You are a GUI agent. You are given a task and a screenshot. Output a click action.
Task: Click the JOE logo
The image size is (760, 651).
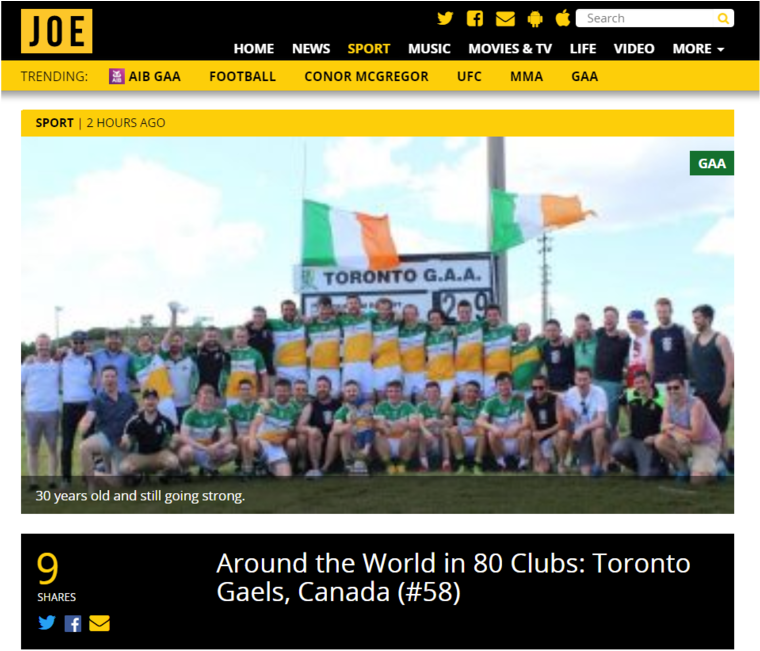click(x=57, y=31)
